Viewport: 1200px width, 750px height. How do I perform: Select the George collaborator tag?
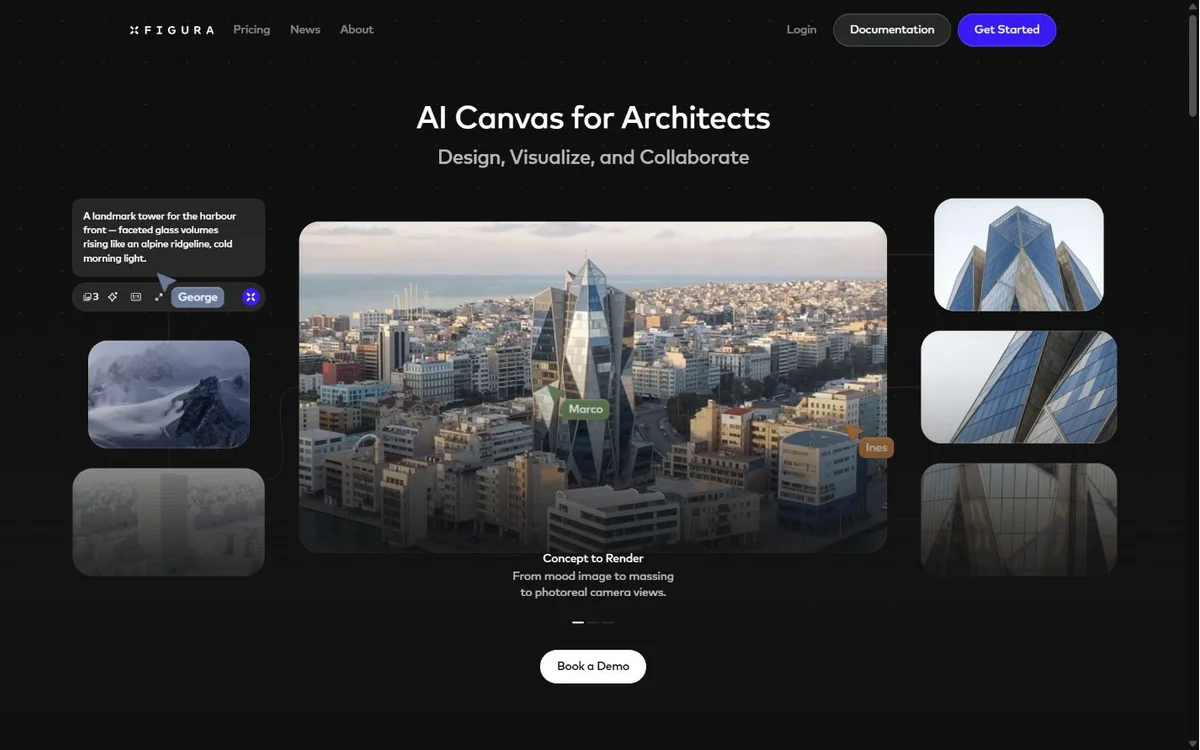pyautogui.click(x=198, y=297)
